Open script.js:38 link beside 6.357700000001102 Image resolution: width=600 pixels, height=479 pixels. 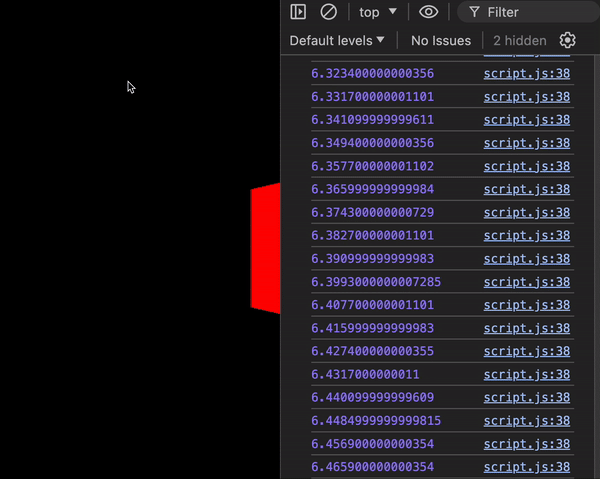[527, 166]
